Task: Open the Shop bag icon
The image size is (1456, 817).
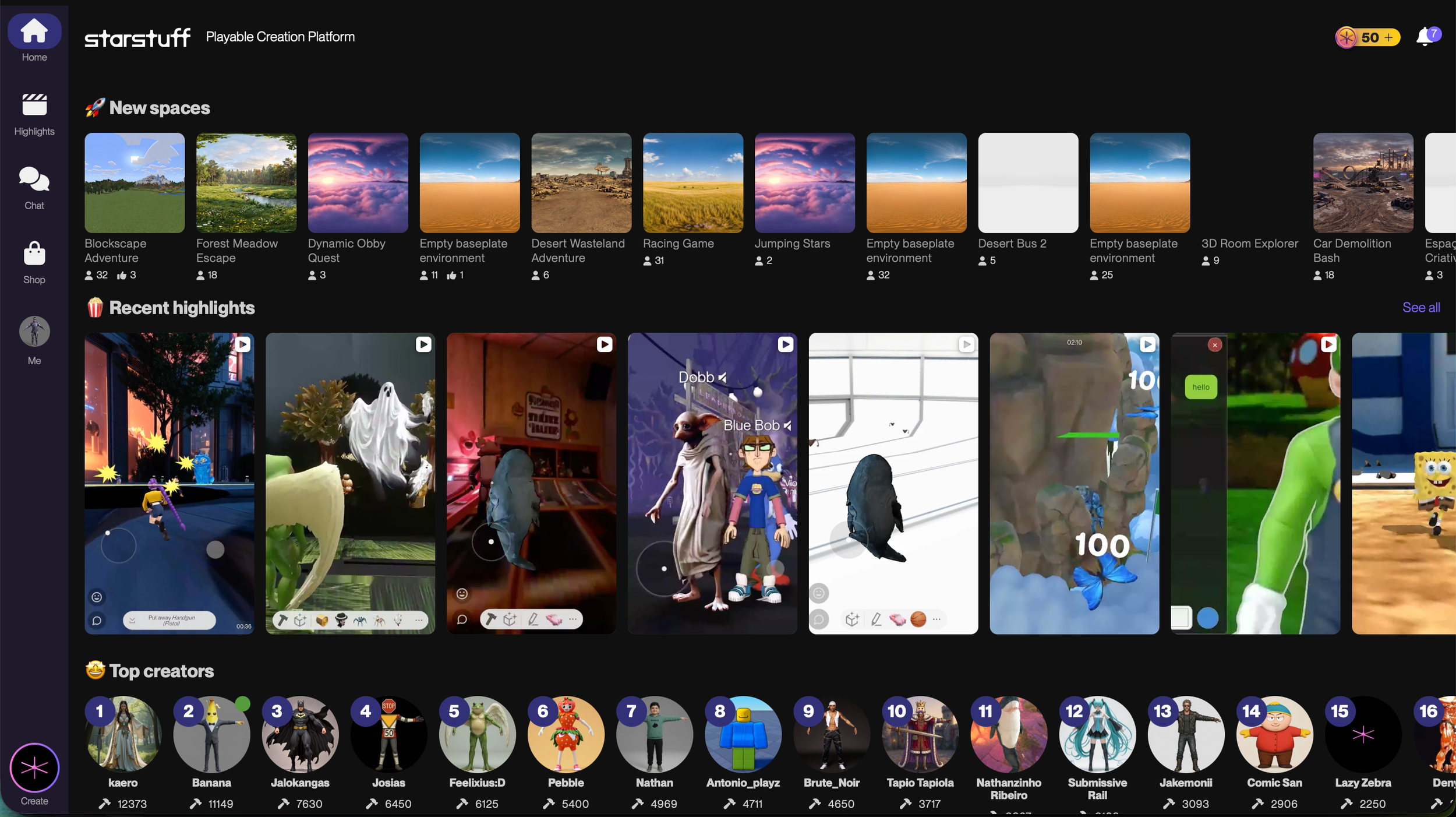Action: [x=34, y=253]
